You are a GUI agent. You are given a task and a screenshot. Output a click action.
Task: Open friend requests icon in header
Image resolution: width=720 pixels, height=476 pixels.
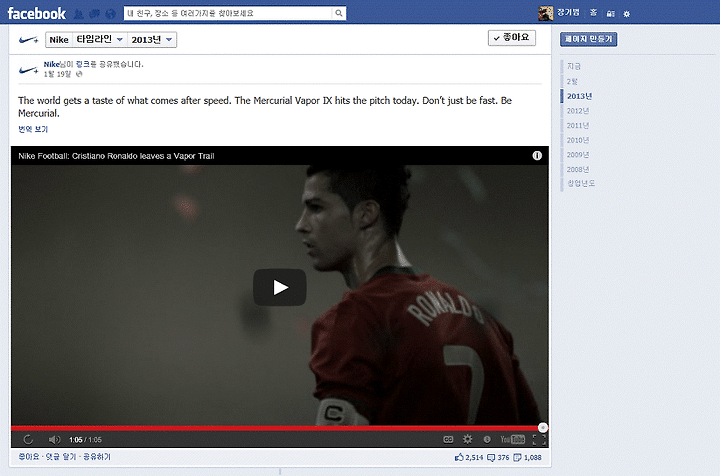pos(79,14)
